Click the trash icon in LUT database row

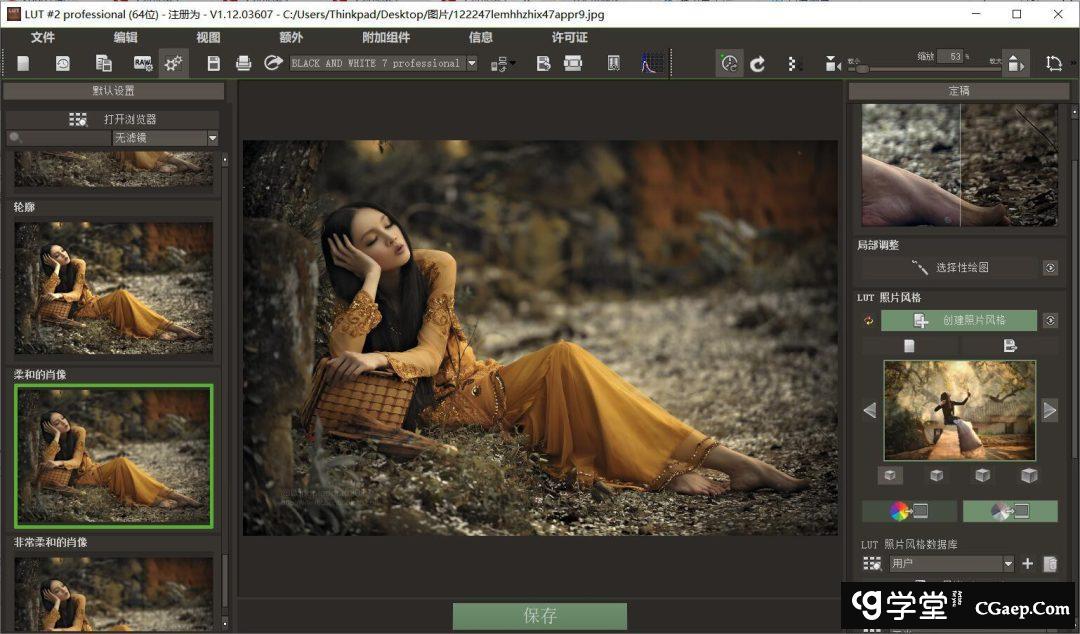1049,564
